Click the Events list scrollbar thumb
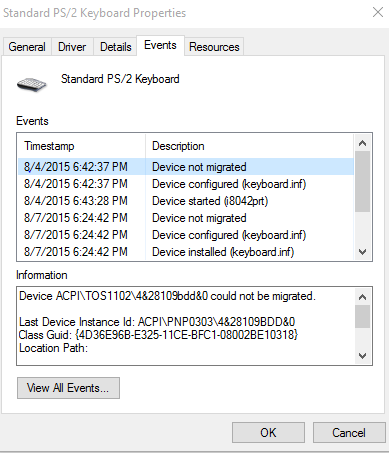 [x=362, y=182]
